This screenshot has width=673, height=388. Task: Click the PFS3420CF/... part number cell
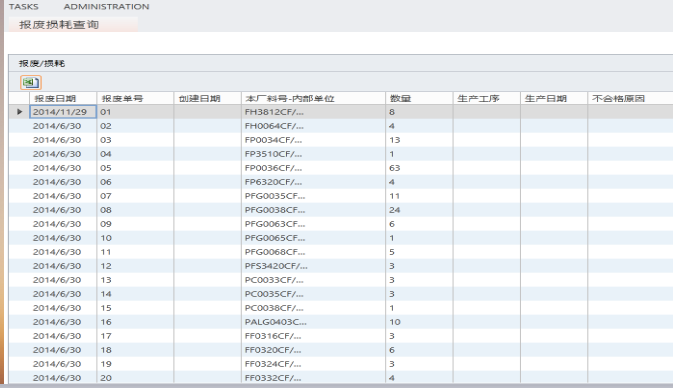[313, 266]
